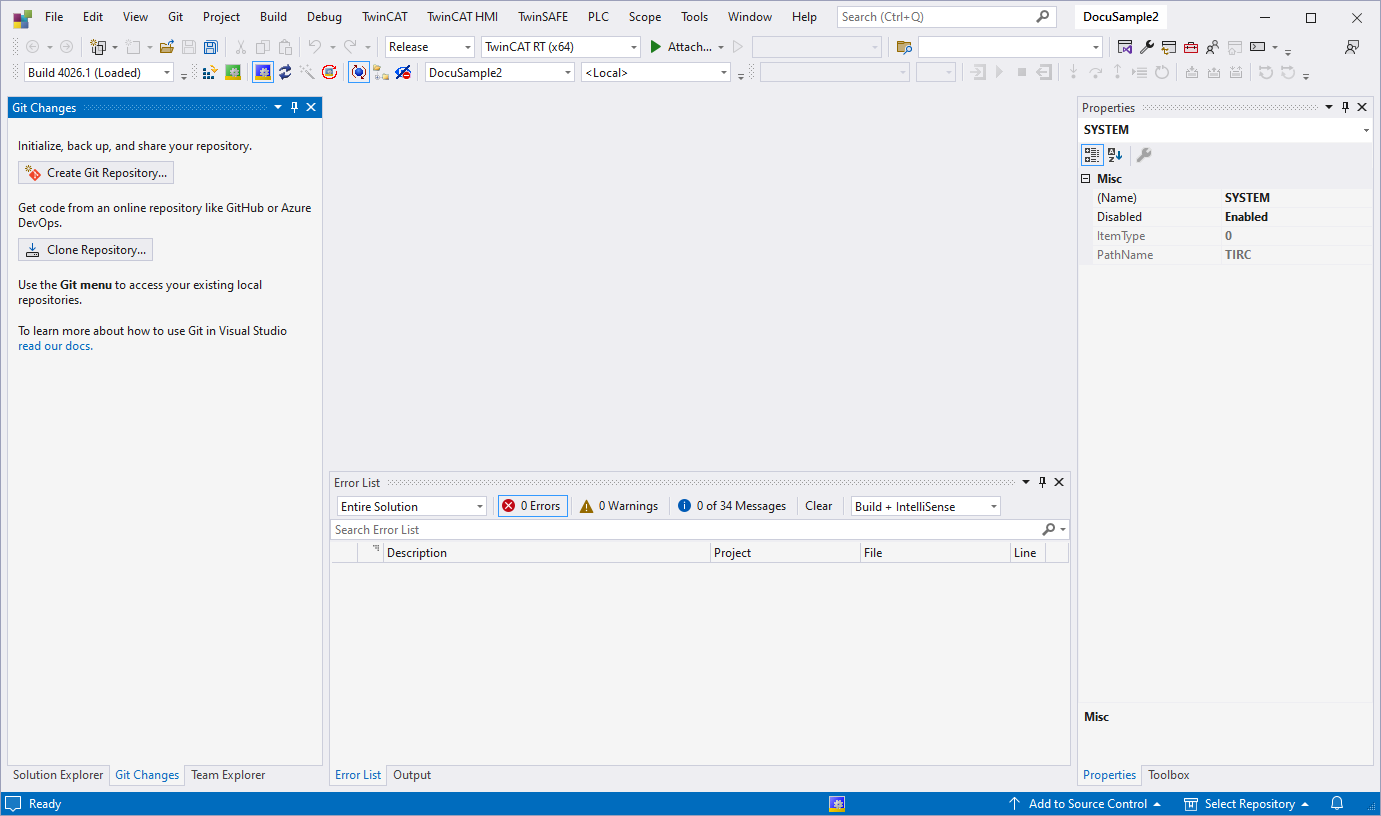Toggle Hide Disabled Items eye icon

pyautogui.click(x=403, y=72)
